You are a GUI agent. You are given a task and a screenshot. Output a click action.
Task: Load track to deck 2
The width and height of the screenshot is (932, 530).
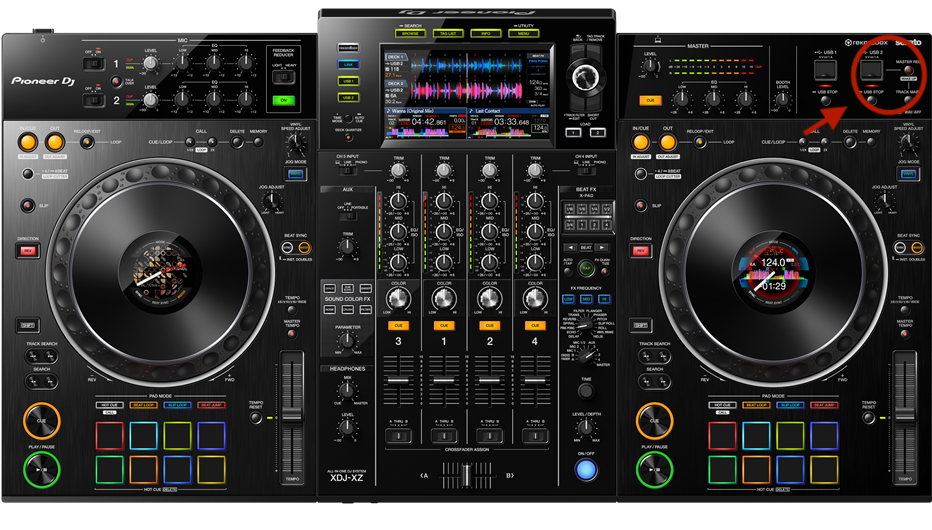click(597, 132)
